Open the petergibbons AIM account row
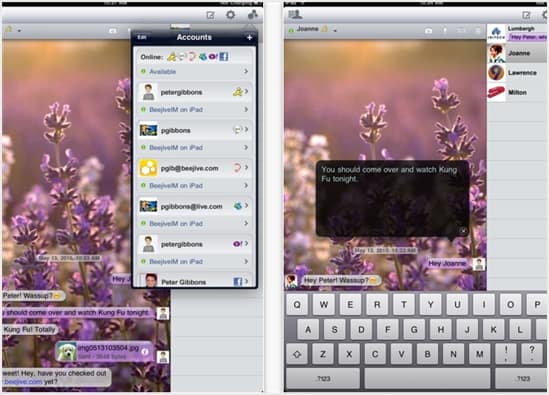 click(194, 92)
